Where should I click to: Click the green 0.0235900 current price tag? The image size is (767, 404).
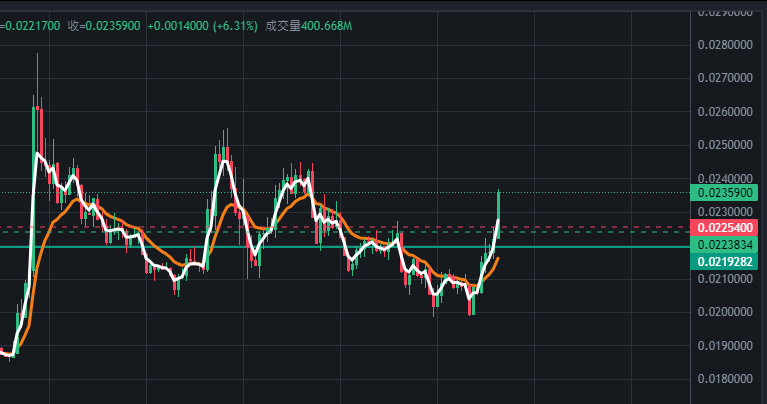click(724, 193)
